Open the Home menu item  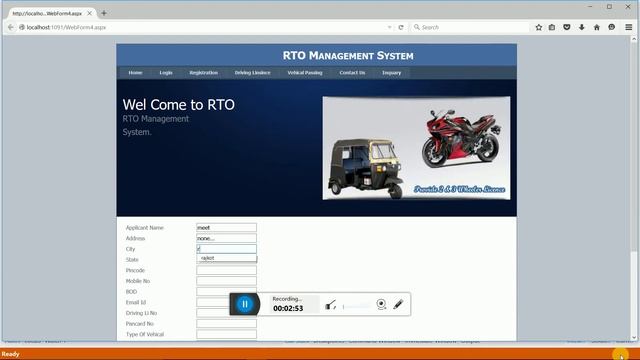pos(135,73)
